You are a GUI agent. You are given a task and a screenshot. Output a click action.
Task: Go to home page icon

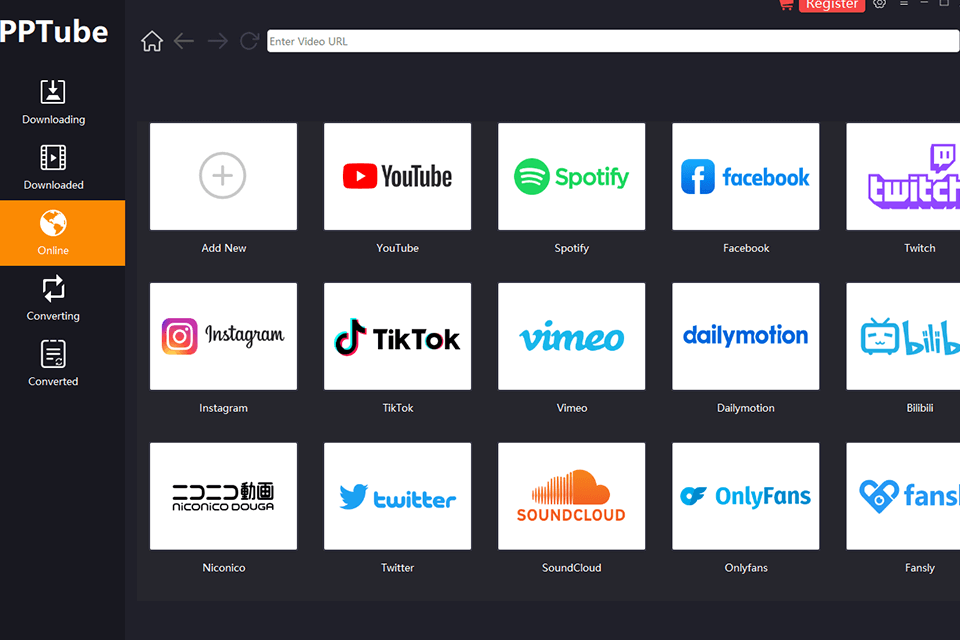(x=152, y=42)
